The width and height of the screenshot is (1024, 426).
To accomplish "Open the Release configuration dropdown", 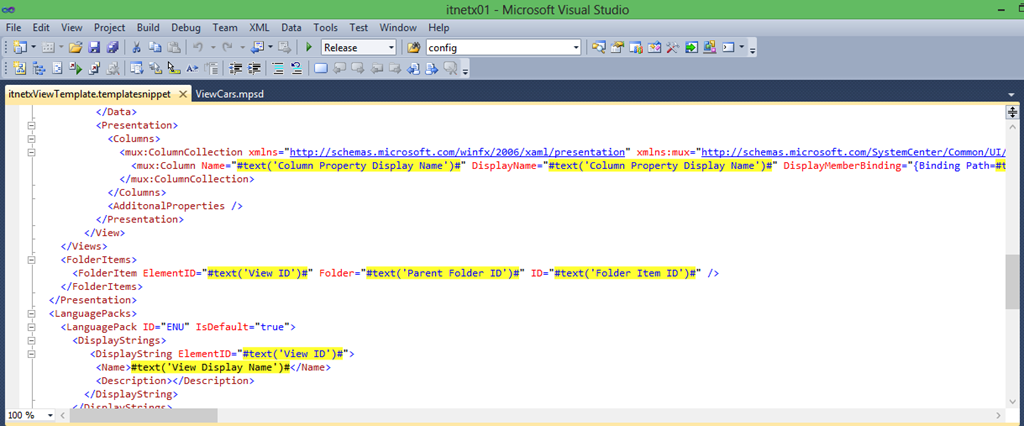I will (391, 47).
